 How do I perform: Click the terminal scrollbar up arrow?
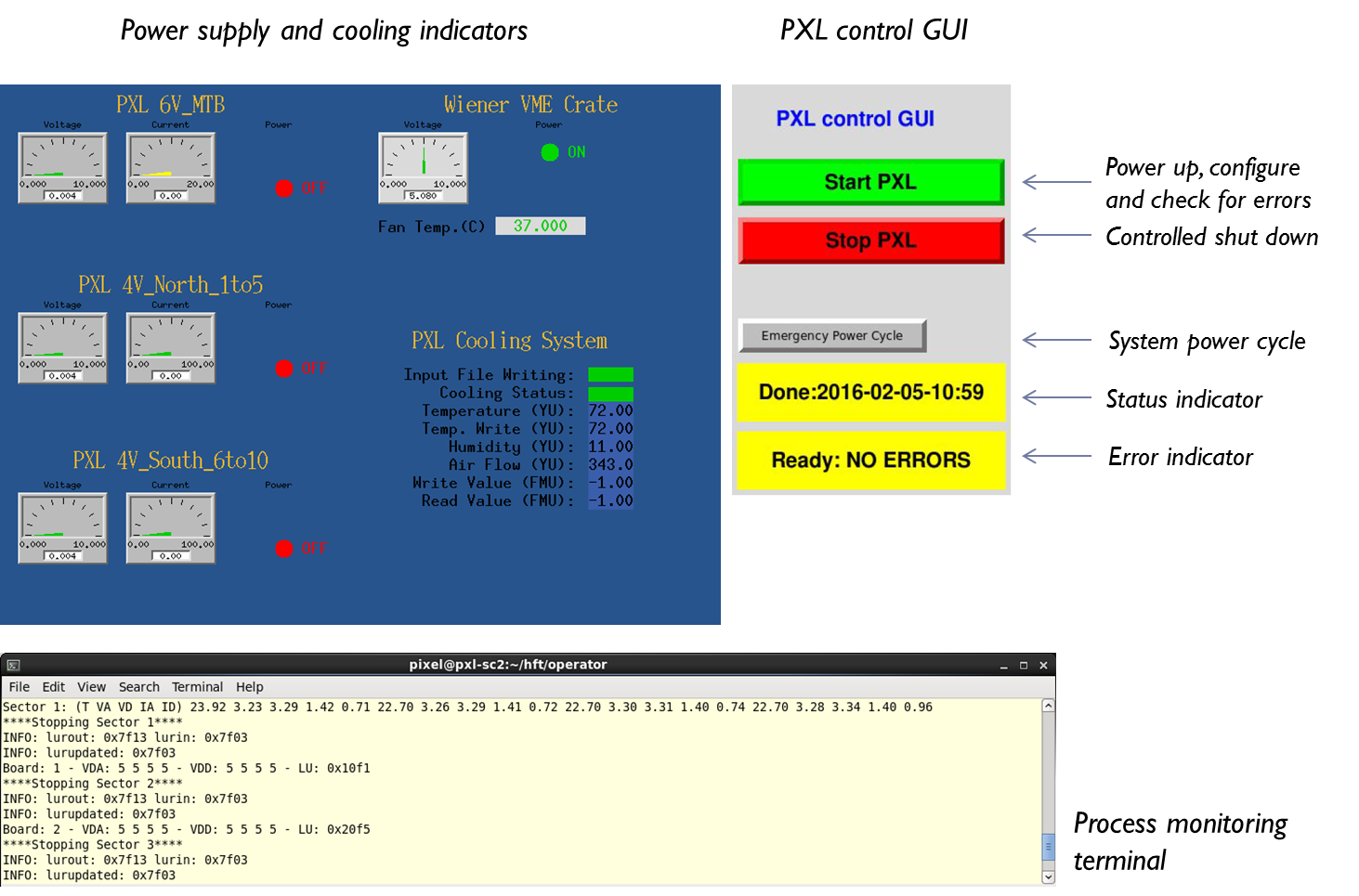tap(1049, 706)
